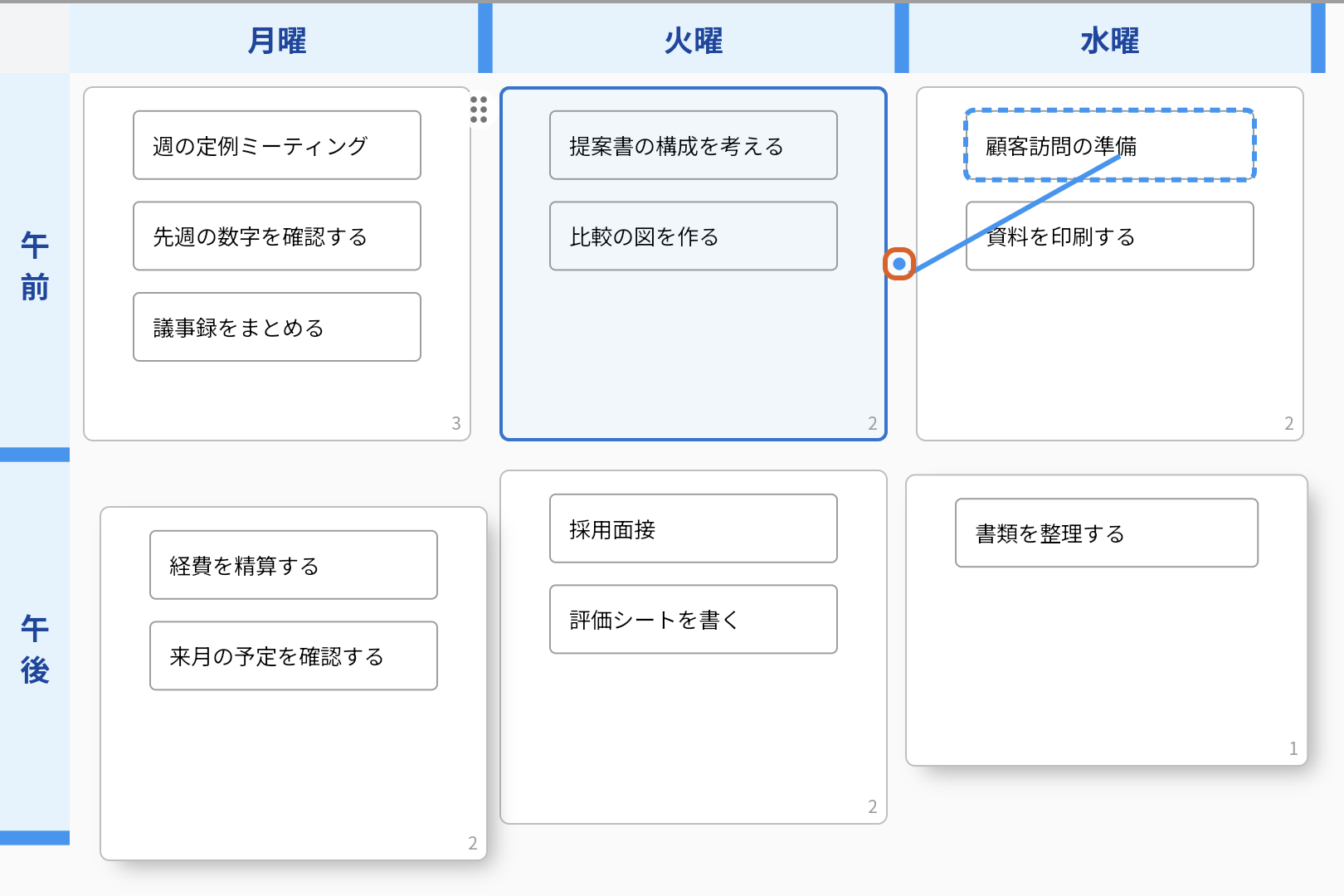Select the 採用面接 task
Image resolution: width=1344 pixels, height=896 pixels.
pos(694,528)
